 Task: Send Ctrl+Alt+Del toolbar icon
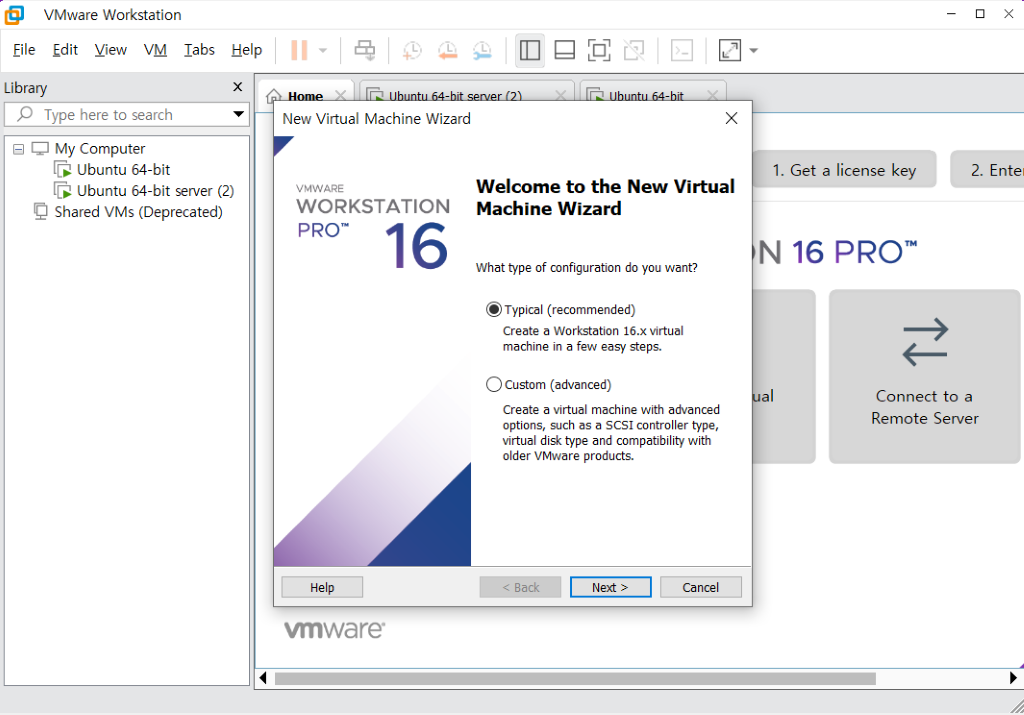(364, 50)
